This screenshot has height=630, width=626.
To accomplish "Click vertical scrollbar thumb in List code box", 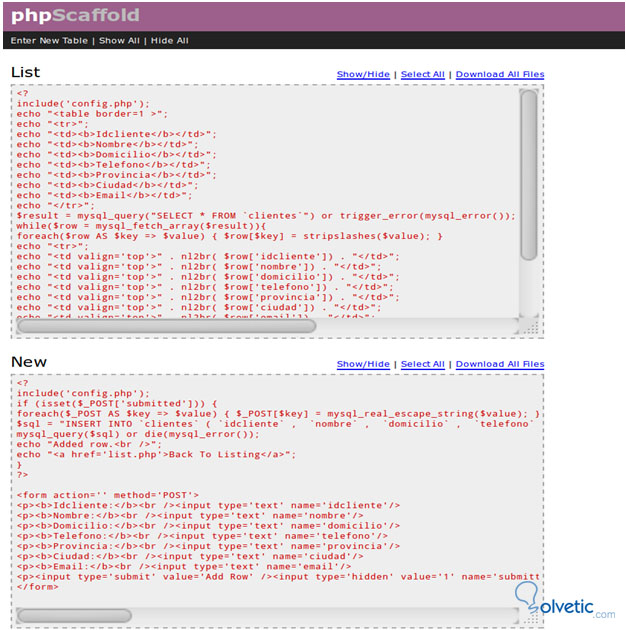I will click(528, 175).
